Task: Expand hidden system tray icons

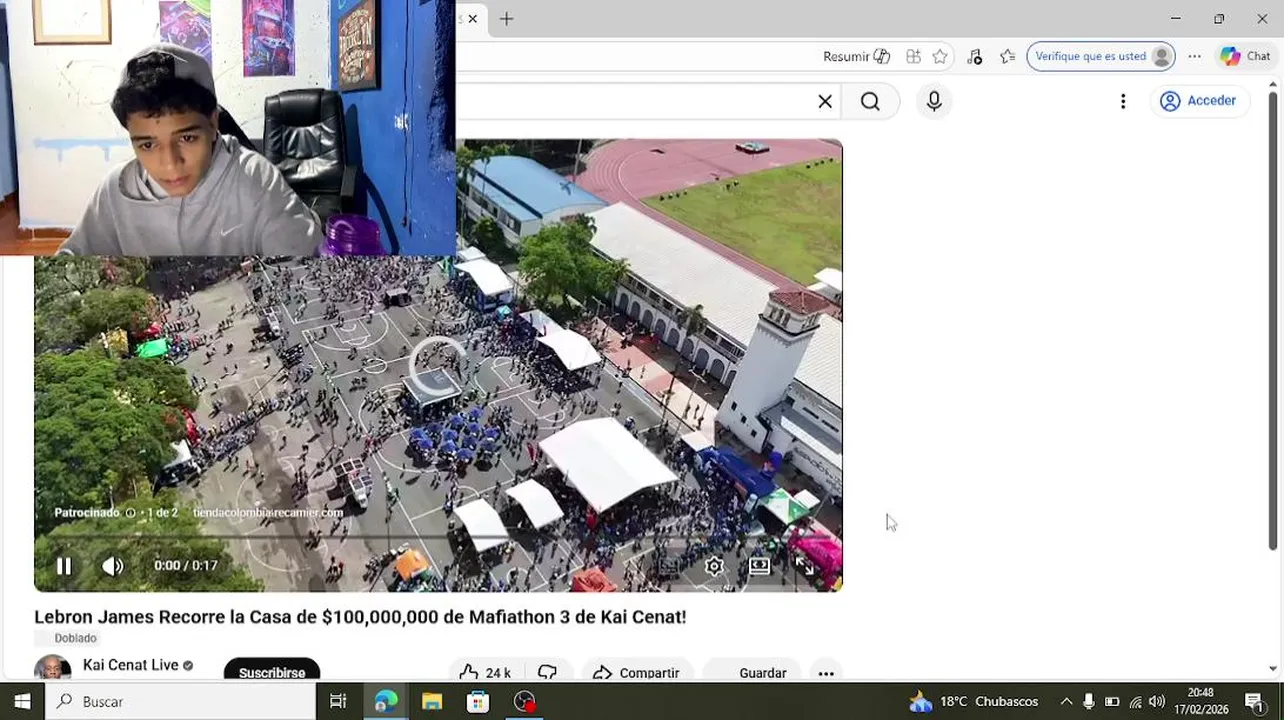Action: coord(1066,702)
